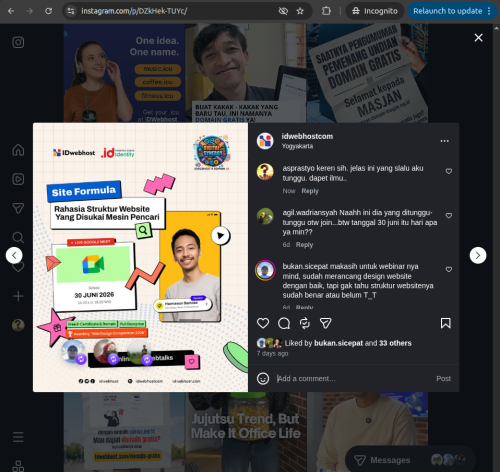Reply to asprastyo's comment
The width and height of the screenshot is (500, 472).
(310, 191)
